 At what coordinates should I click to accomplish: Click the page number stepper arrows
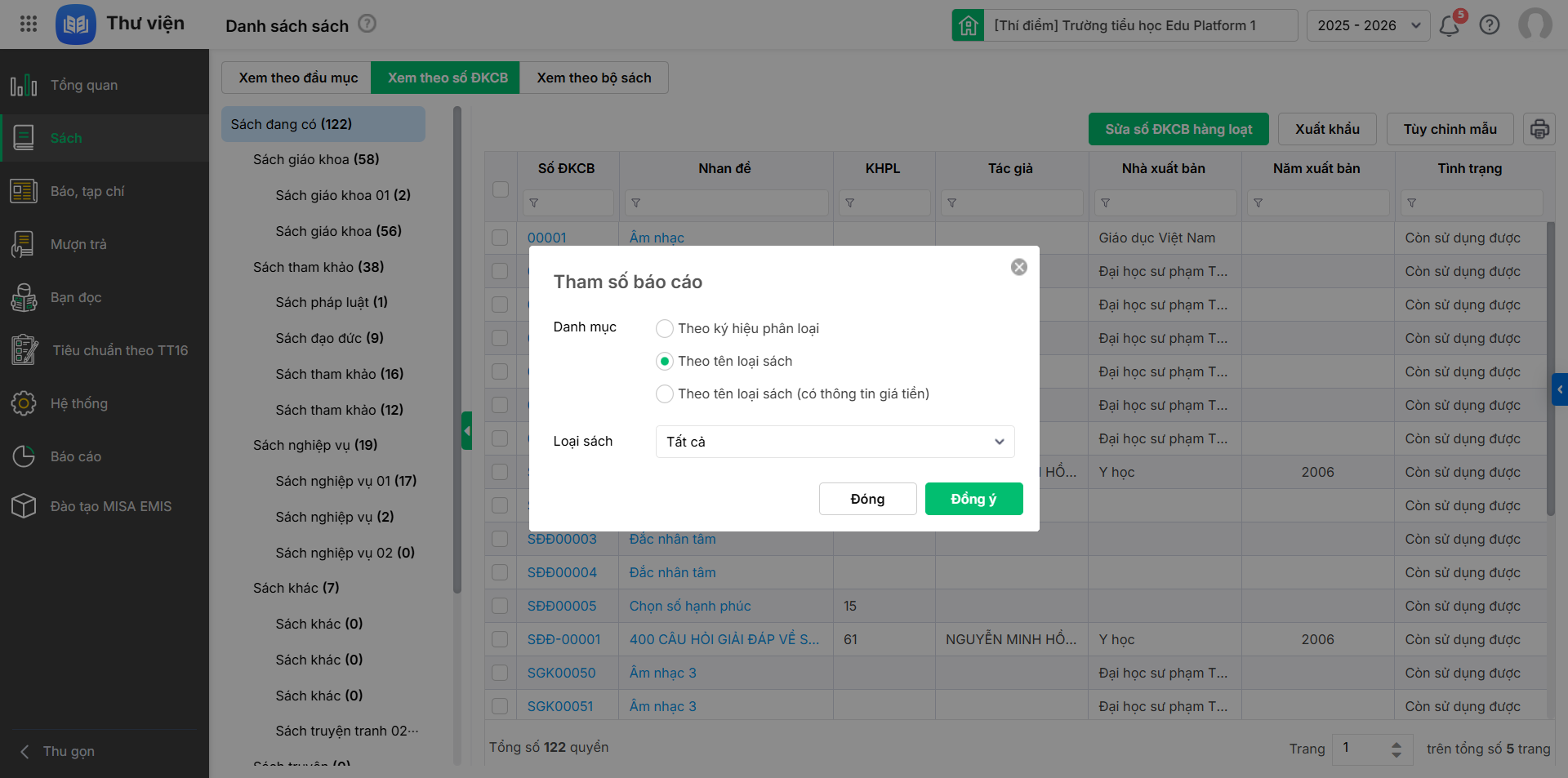(1396, 749)
